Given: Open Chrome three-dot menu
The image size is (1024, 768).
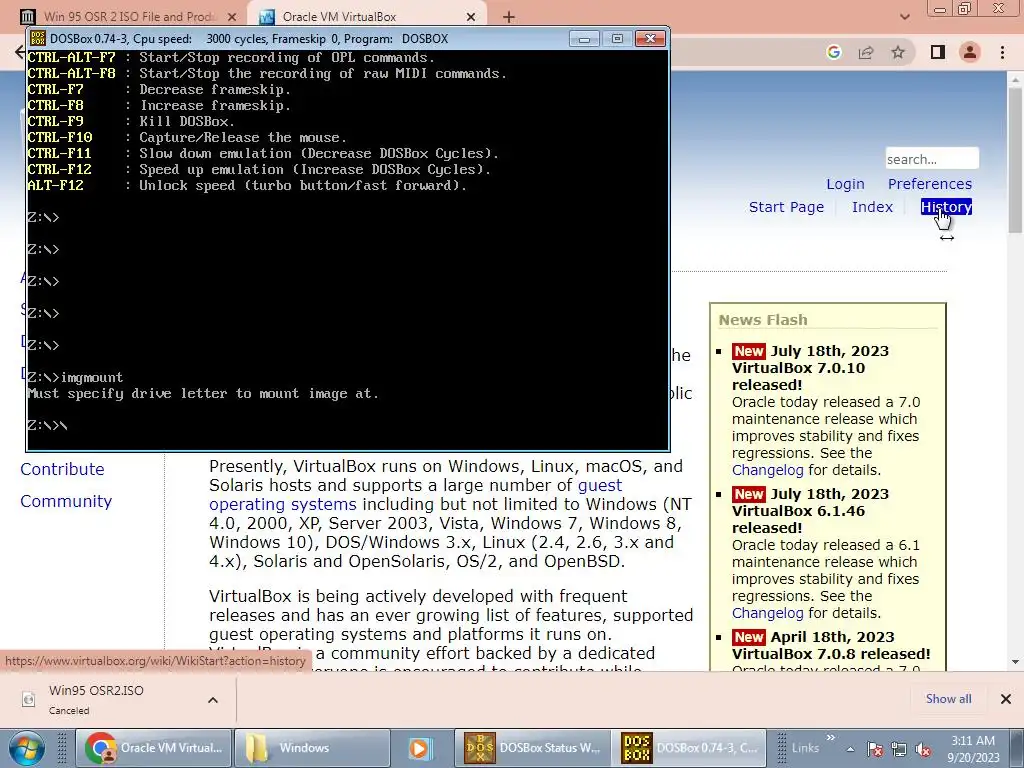Looking at the screenshot, I should [x=1002, y=52].
